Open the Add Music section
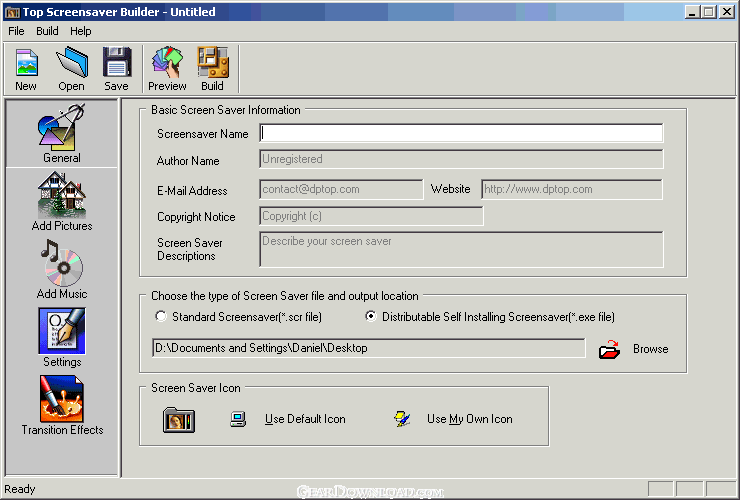740x500 pixels. click(62, 270)
